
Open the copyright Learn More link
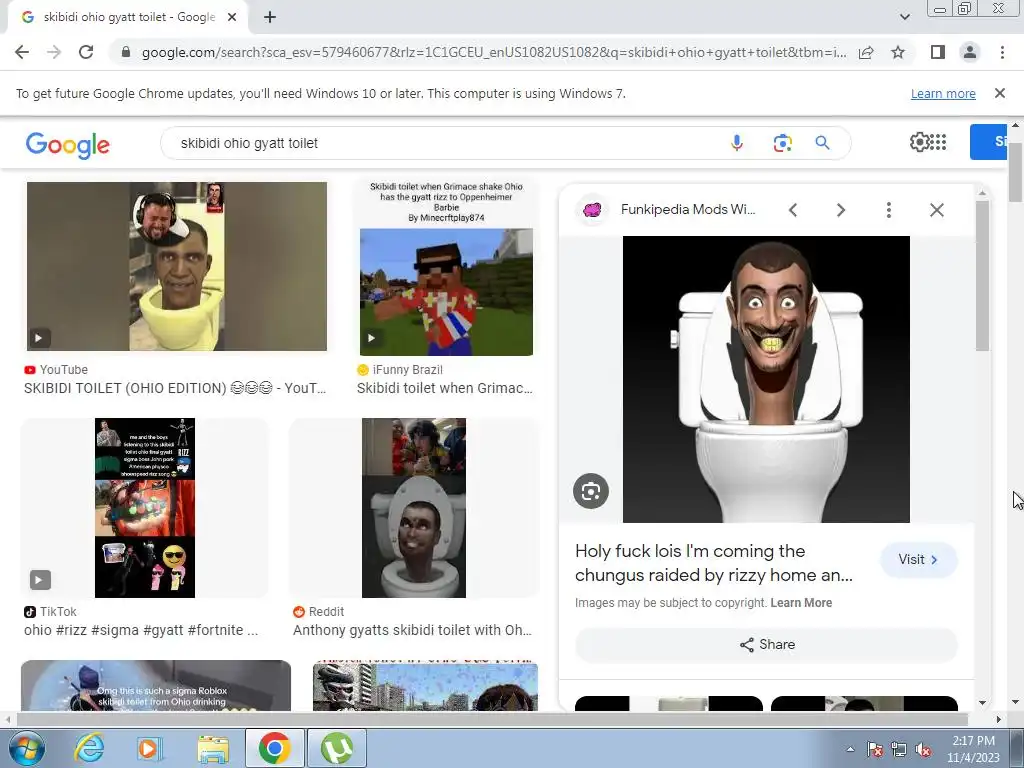(801, 603)
